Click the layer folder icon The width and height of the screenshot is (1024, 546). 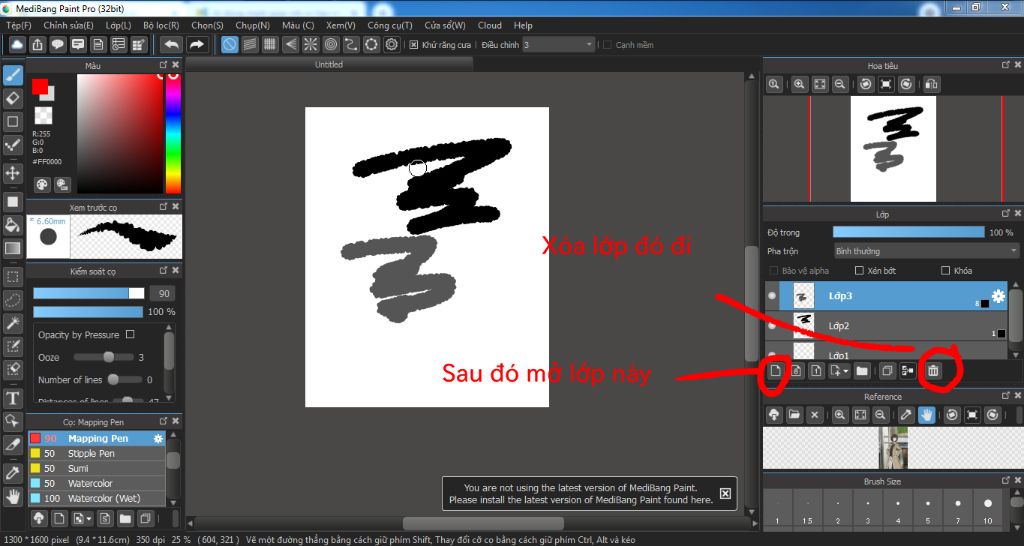(862, 371)
